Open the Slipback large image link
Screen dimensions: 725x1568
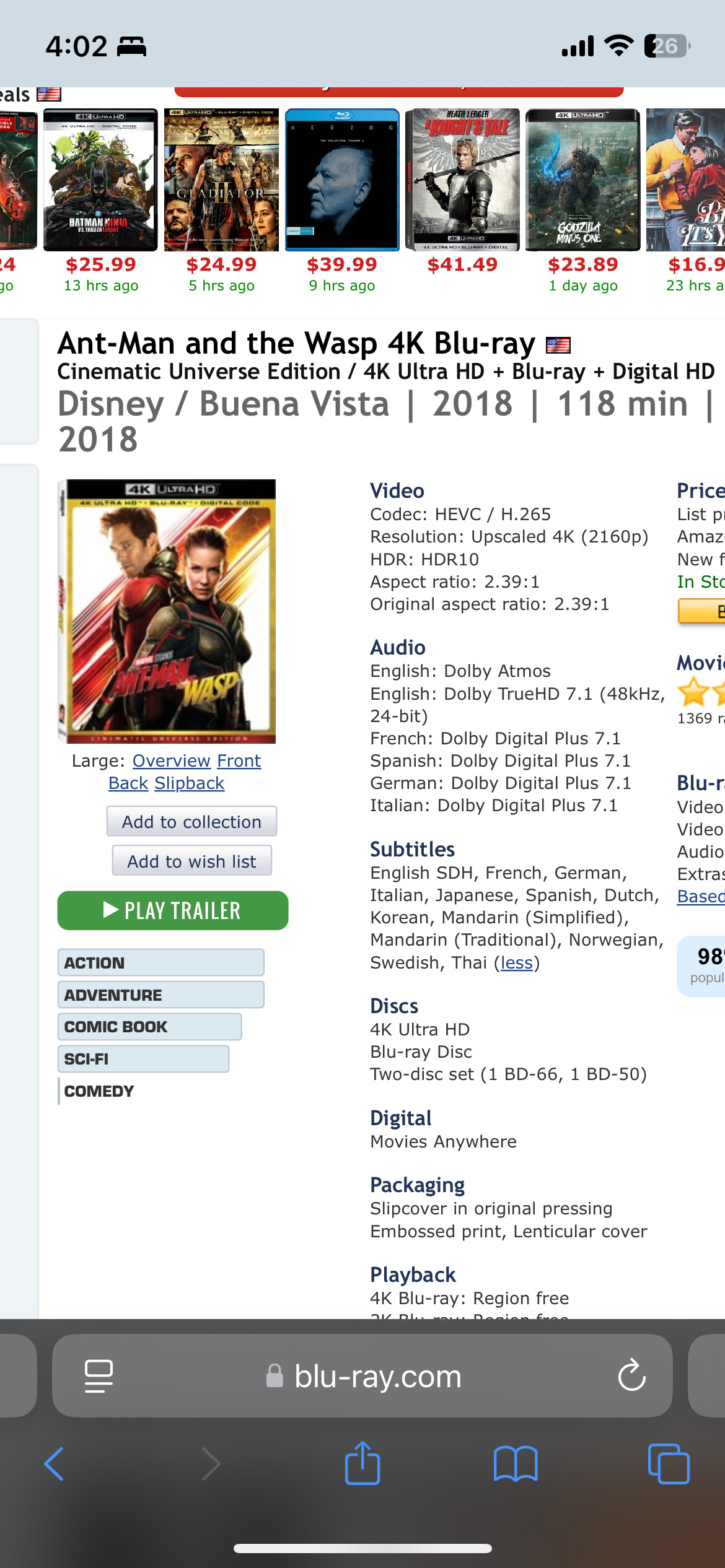click(x=189, y=783)
